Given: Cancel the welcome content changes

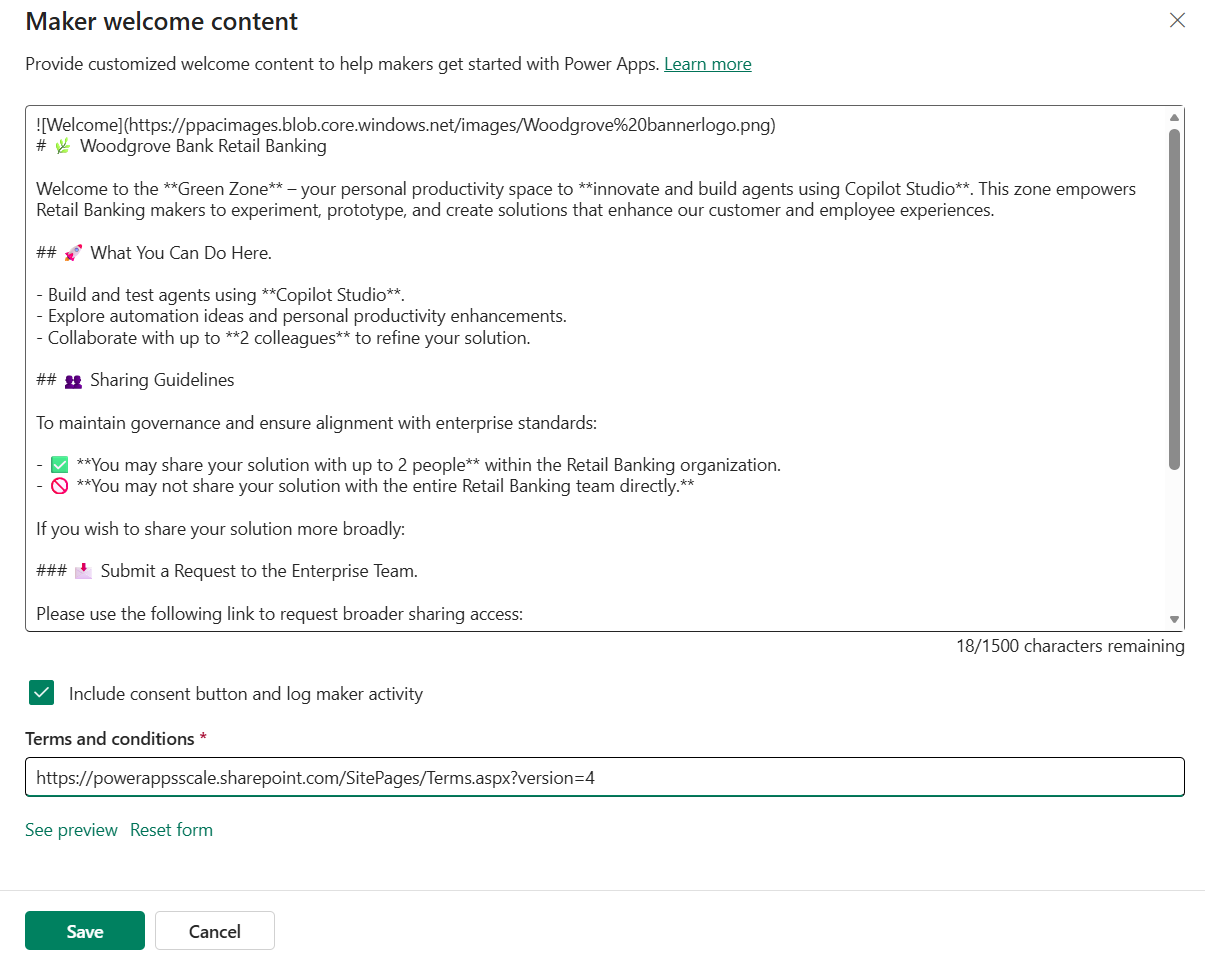Looking at the screenshot, I should (215, 930).
